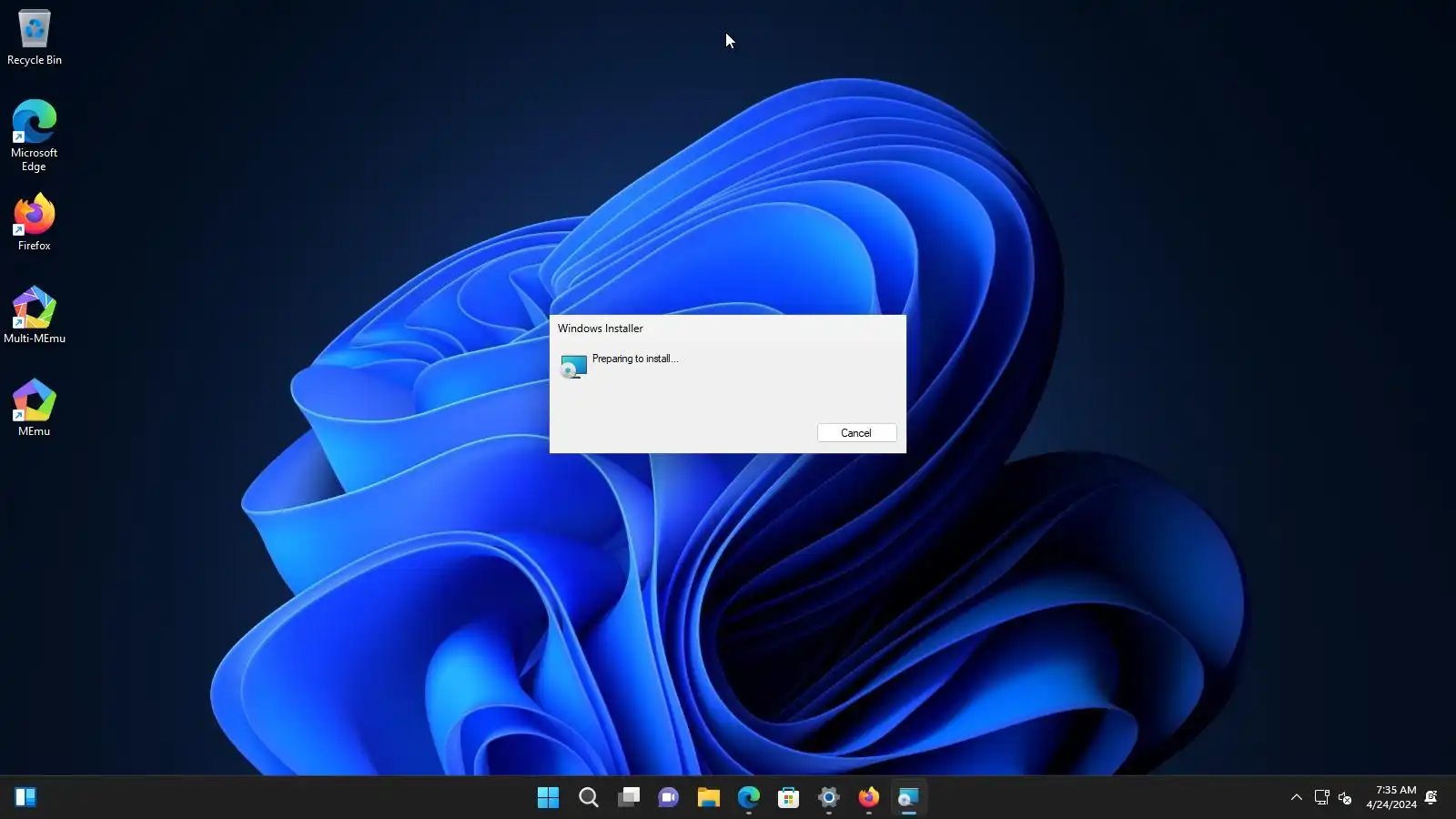Show hidden system tray icons
The height and width of the screenshot is (819, 1456).
(x=1297, y=798)
